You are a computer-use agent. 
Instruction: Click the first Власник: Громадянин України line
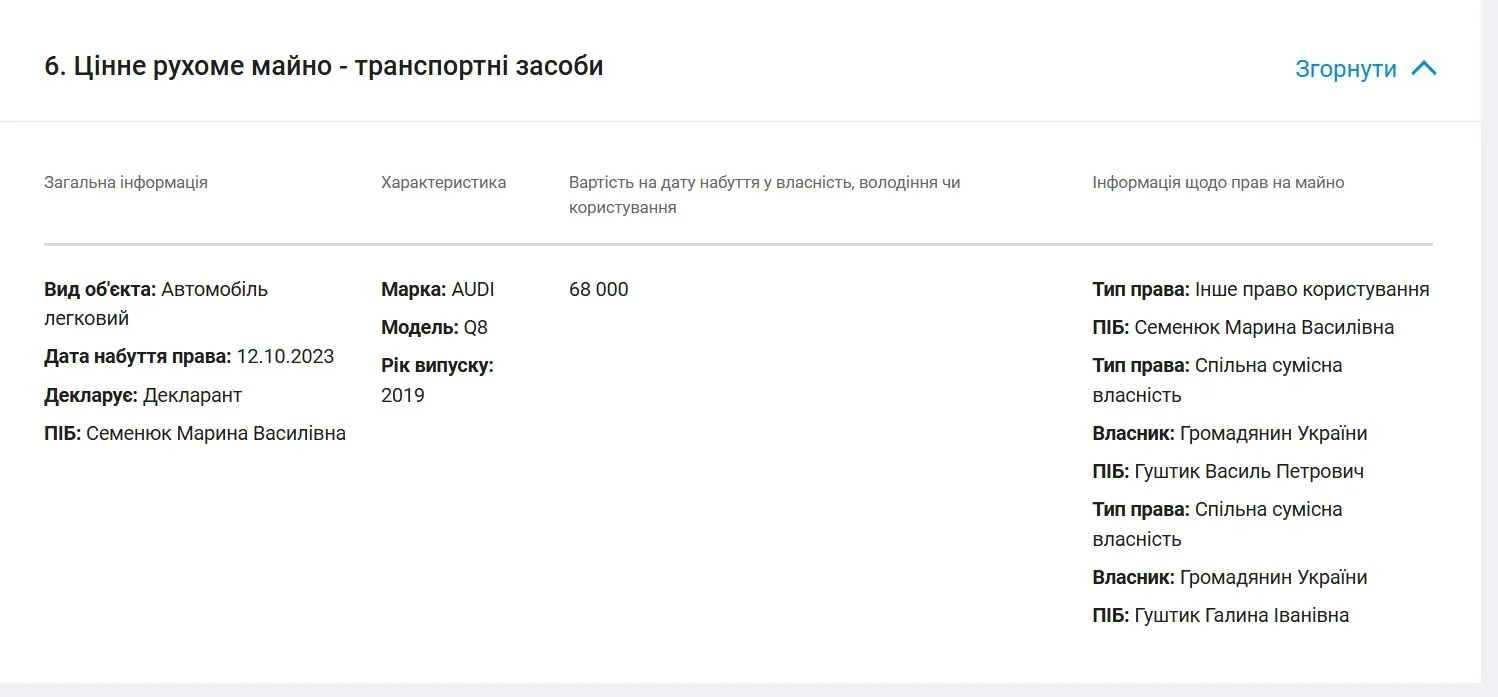tap(1229, 433)
